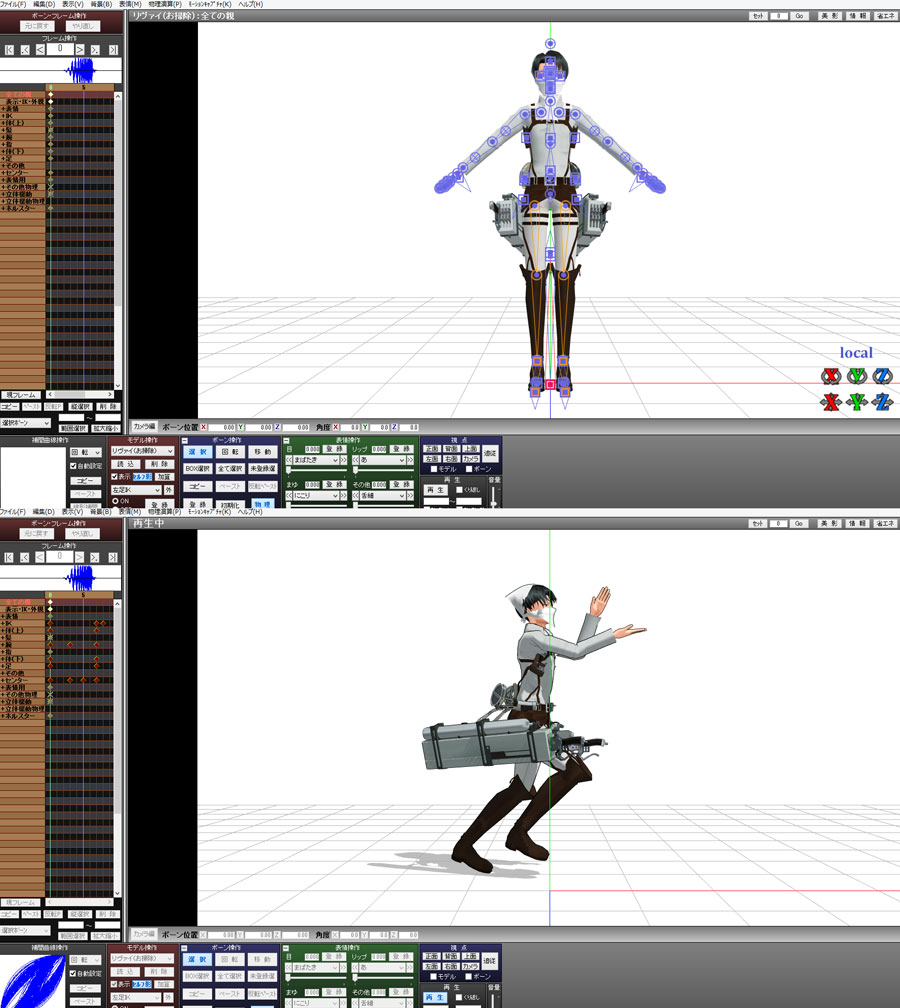Click next lip morph arrow beside あ
Image resolution: width=900 pixels, height=1008 pixels.
coord(410,460)
